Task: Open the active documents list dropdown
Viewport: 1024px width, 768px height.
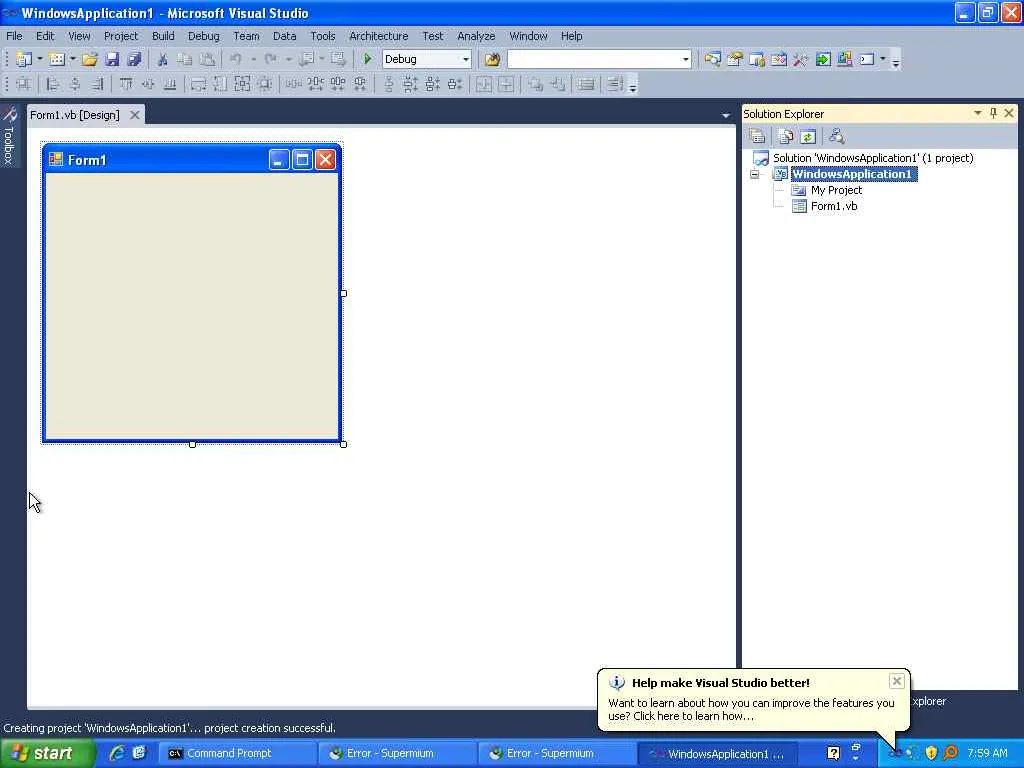Action: pos(726,116)
